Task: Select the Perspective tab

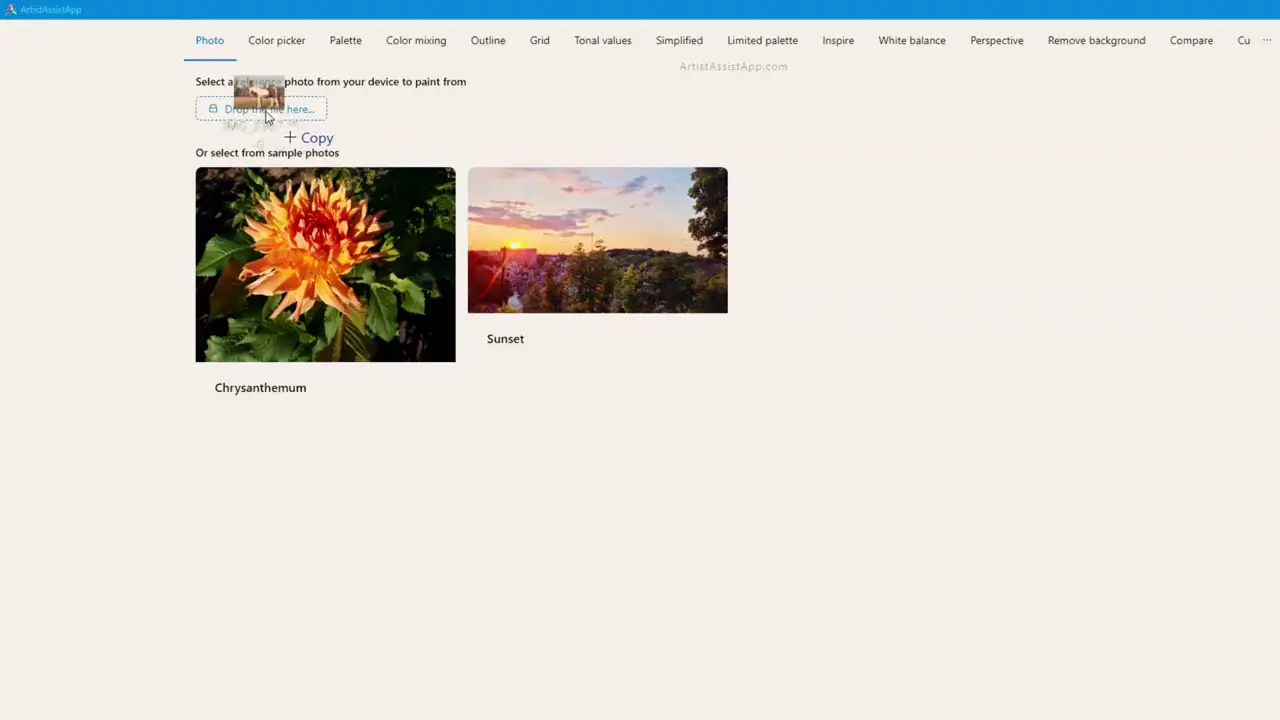Action: [x=996, y=40]
